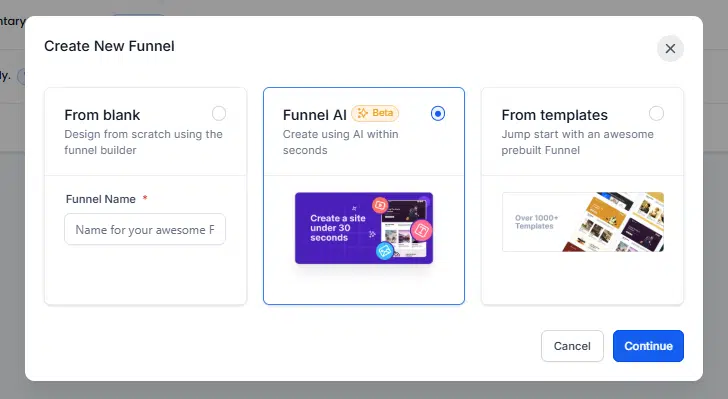Click the 'From templates' card heading

(554, 115)
